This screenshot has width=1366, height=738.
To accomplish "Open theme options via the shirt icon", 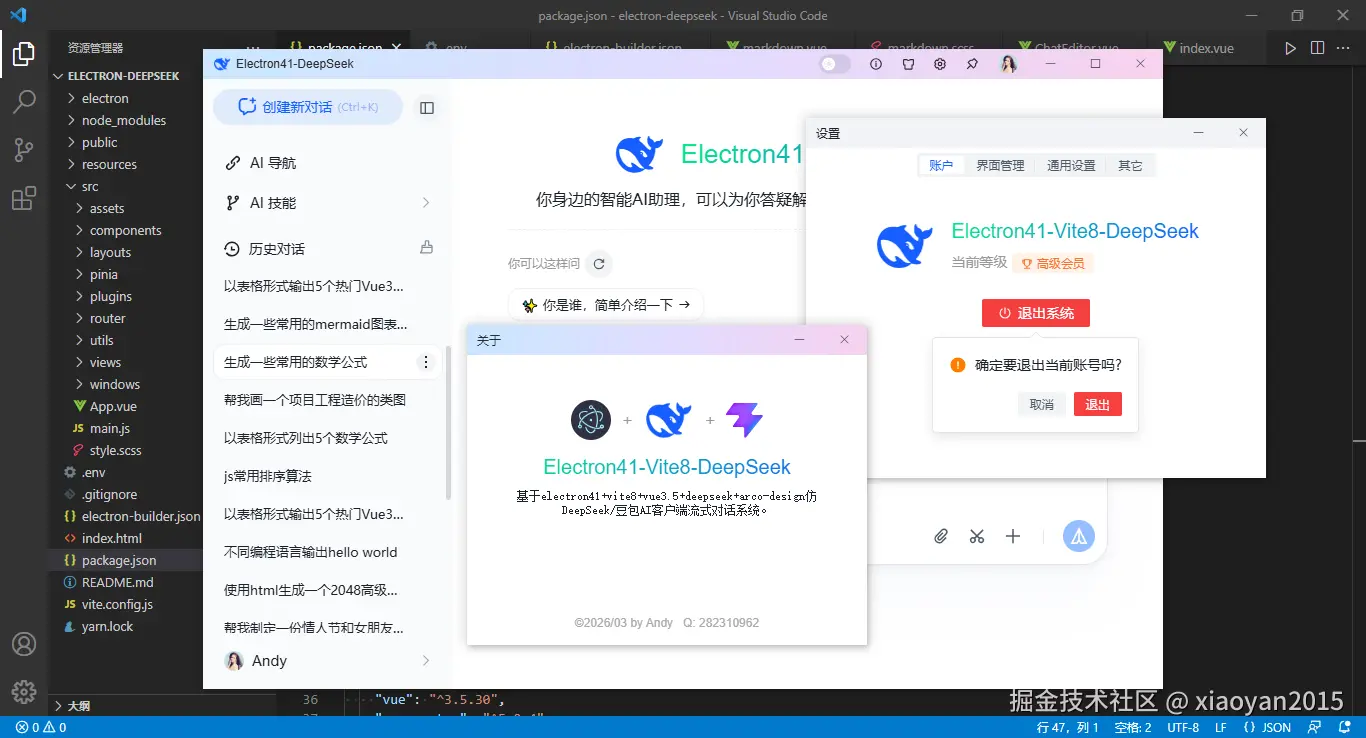I will click(x=907, y=63).
